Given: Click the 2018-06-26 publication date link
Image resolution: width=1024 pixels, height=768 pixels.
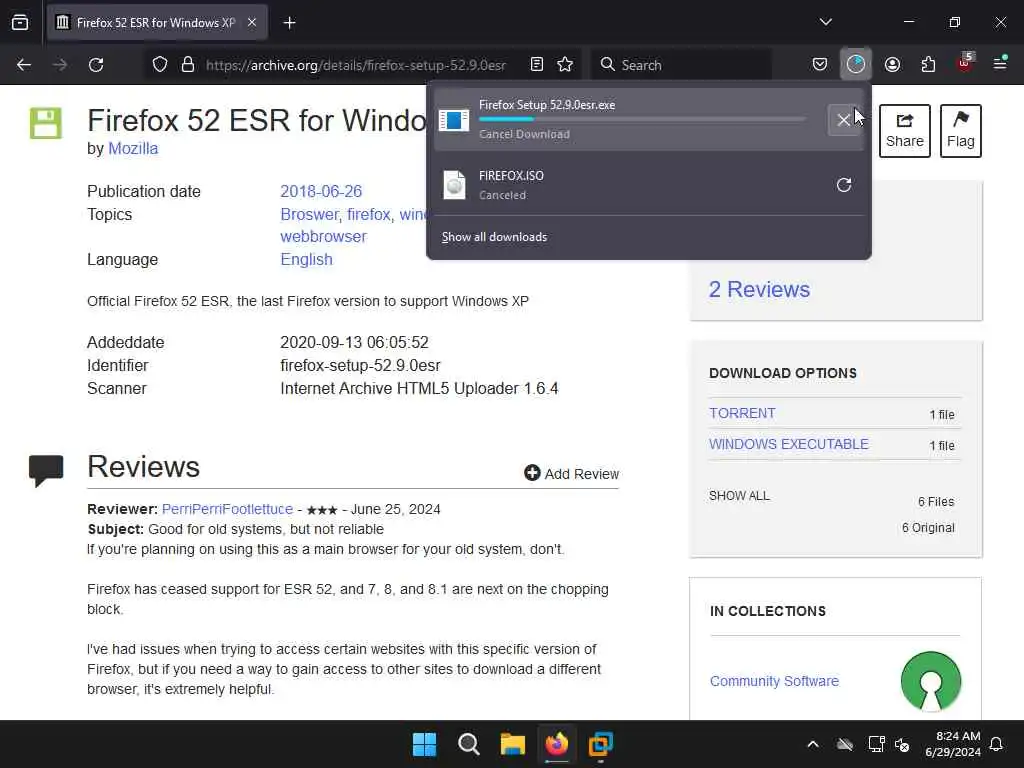Looking at the screenshot, I should pos(321,191).
